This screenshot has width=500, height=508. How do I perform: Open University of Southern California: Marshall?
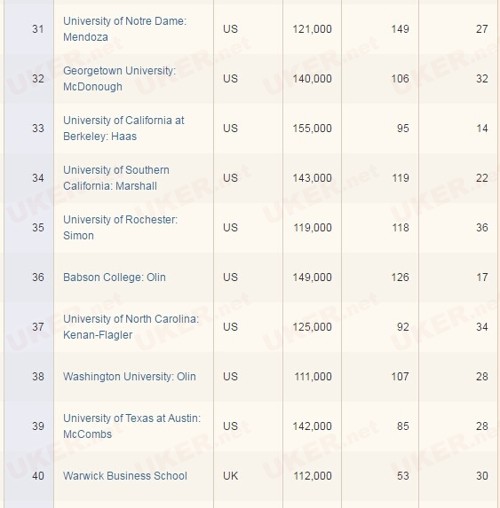click(x=116, y=178)
